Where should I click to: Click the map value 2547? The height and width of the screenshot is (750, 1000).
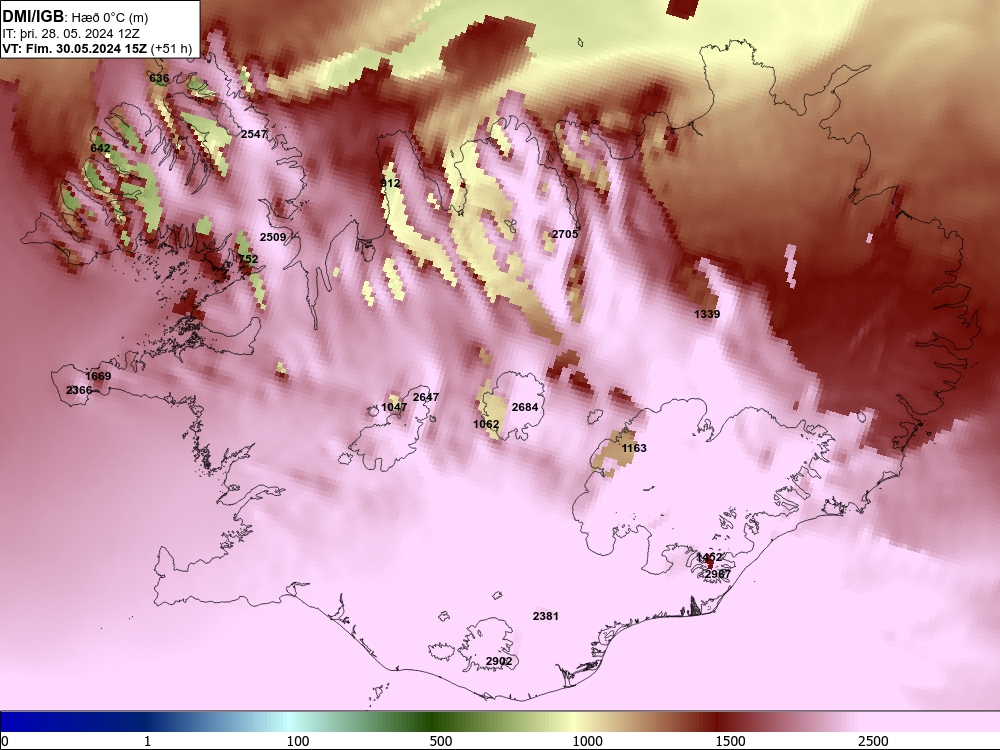(x=254, y=134)
